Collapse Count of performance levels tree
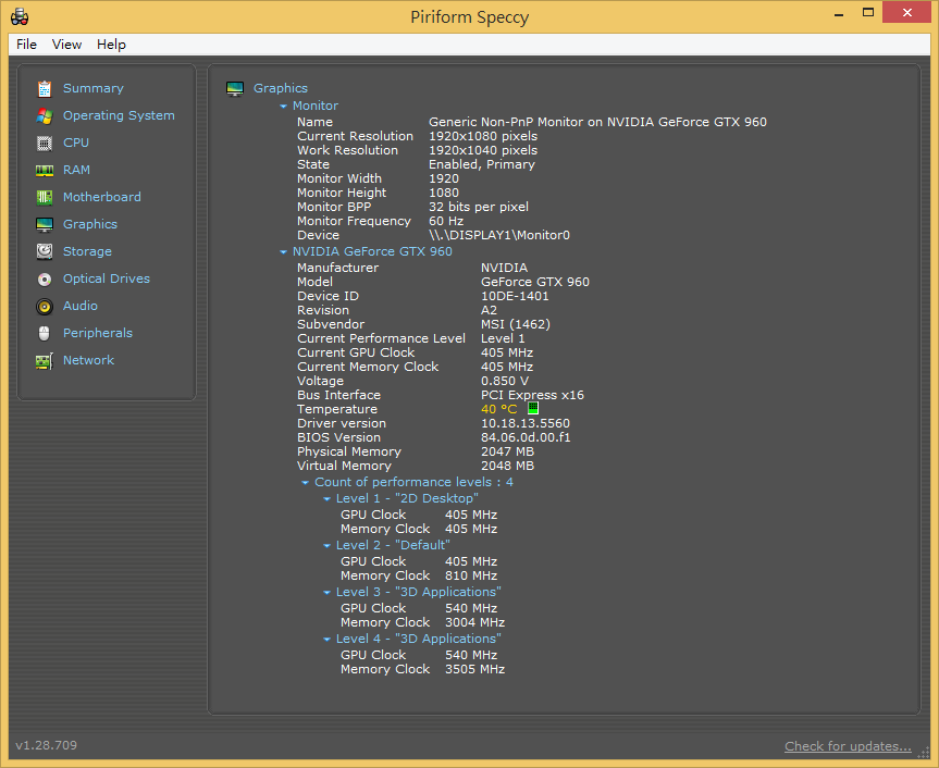The image size is (939, 768). [306, 483]
